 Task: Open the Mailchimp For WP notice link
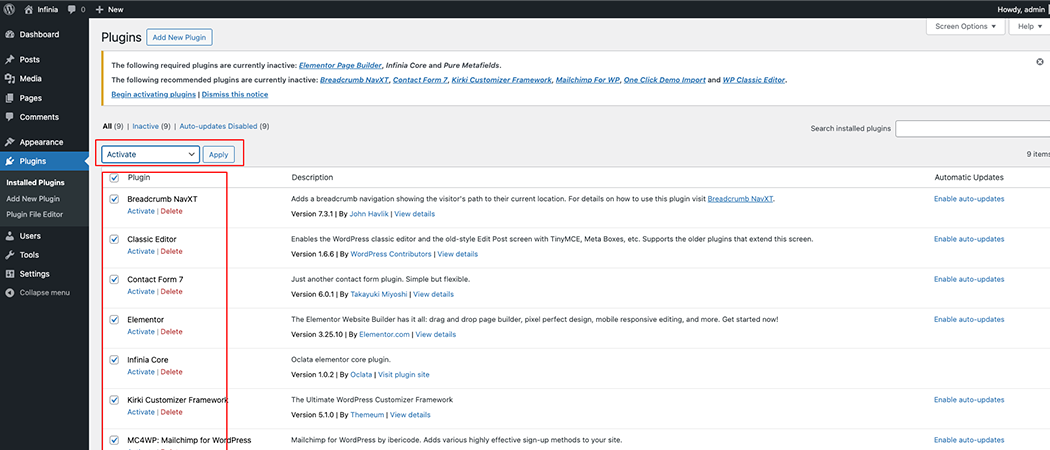(x=587, y=80)
